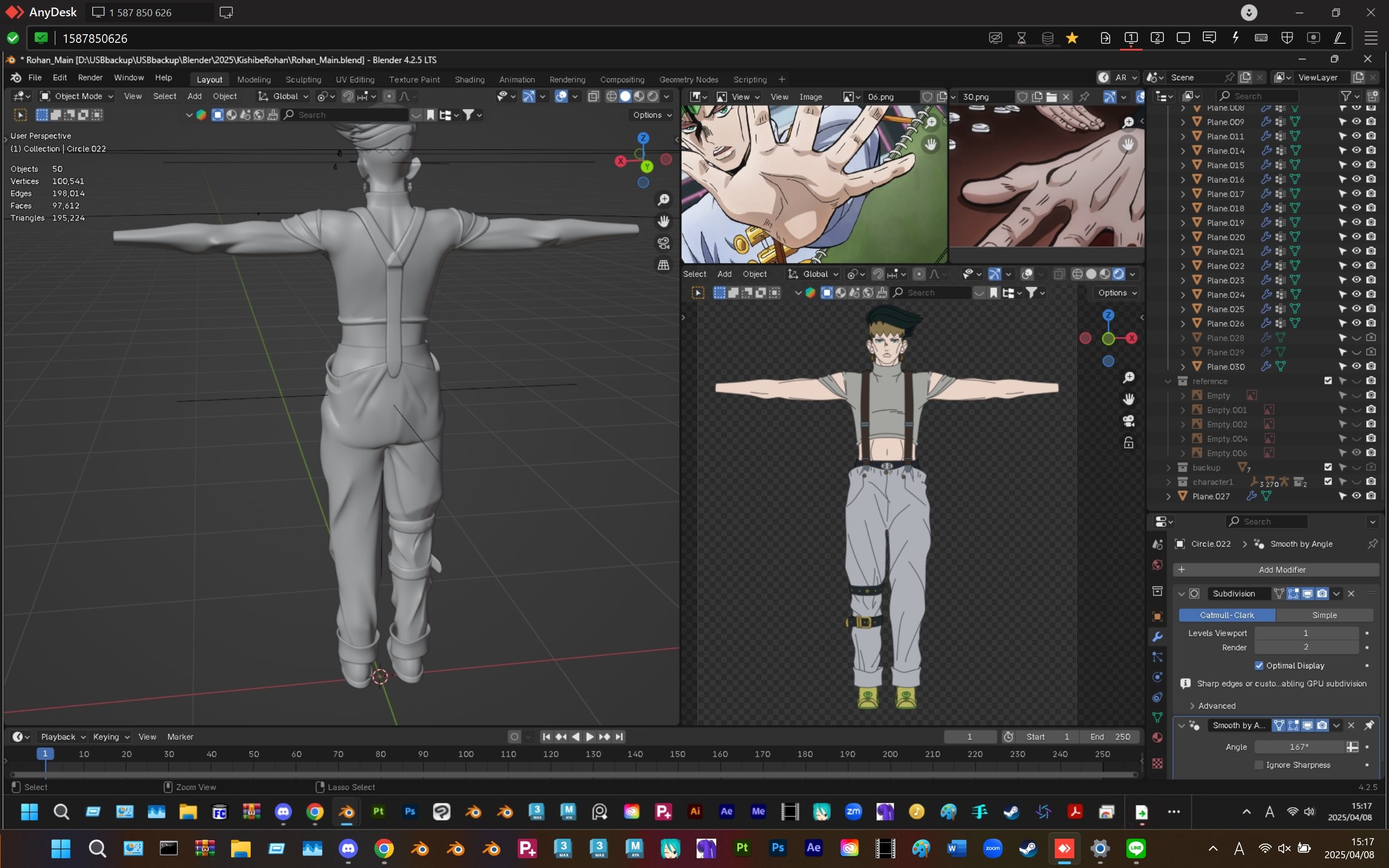1389x868 pixels.
Task: Click the pan hand icon in the left viewport
Action: (664, 221)
